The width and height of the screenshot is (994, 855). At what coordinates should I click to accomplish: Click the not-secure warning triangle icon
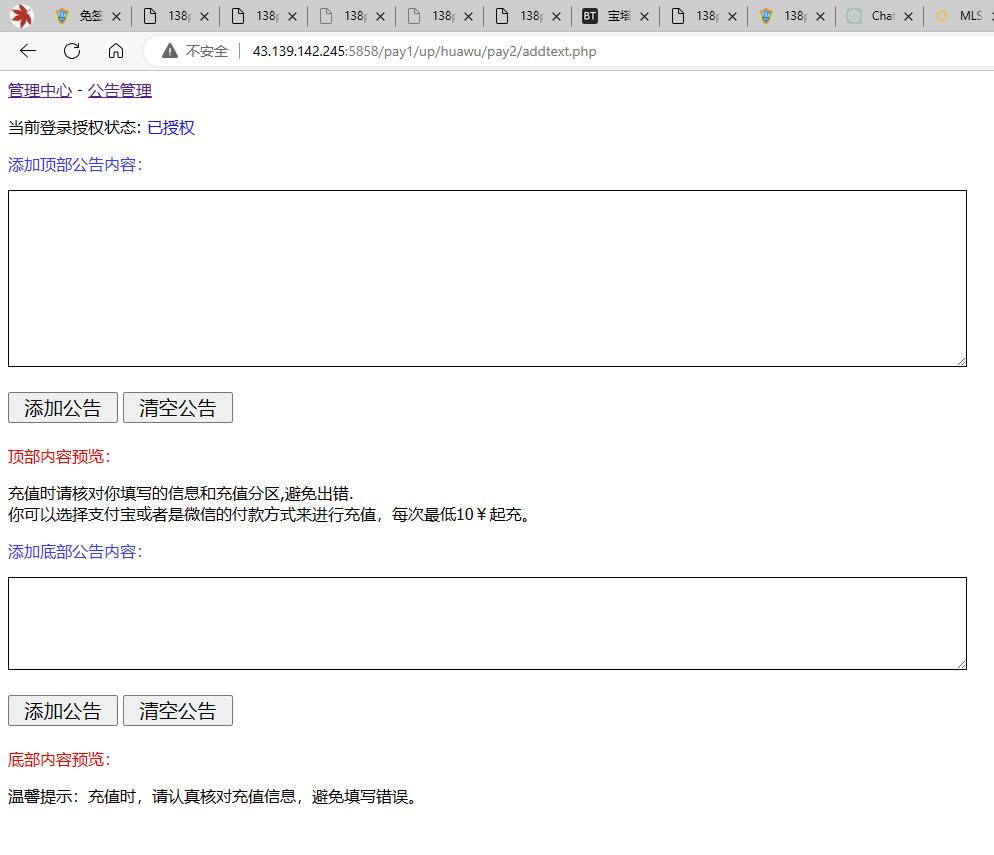[170, 51]
